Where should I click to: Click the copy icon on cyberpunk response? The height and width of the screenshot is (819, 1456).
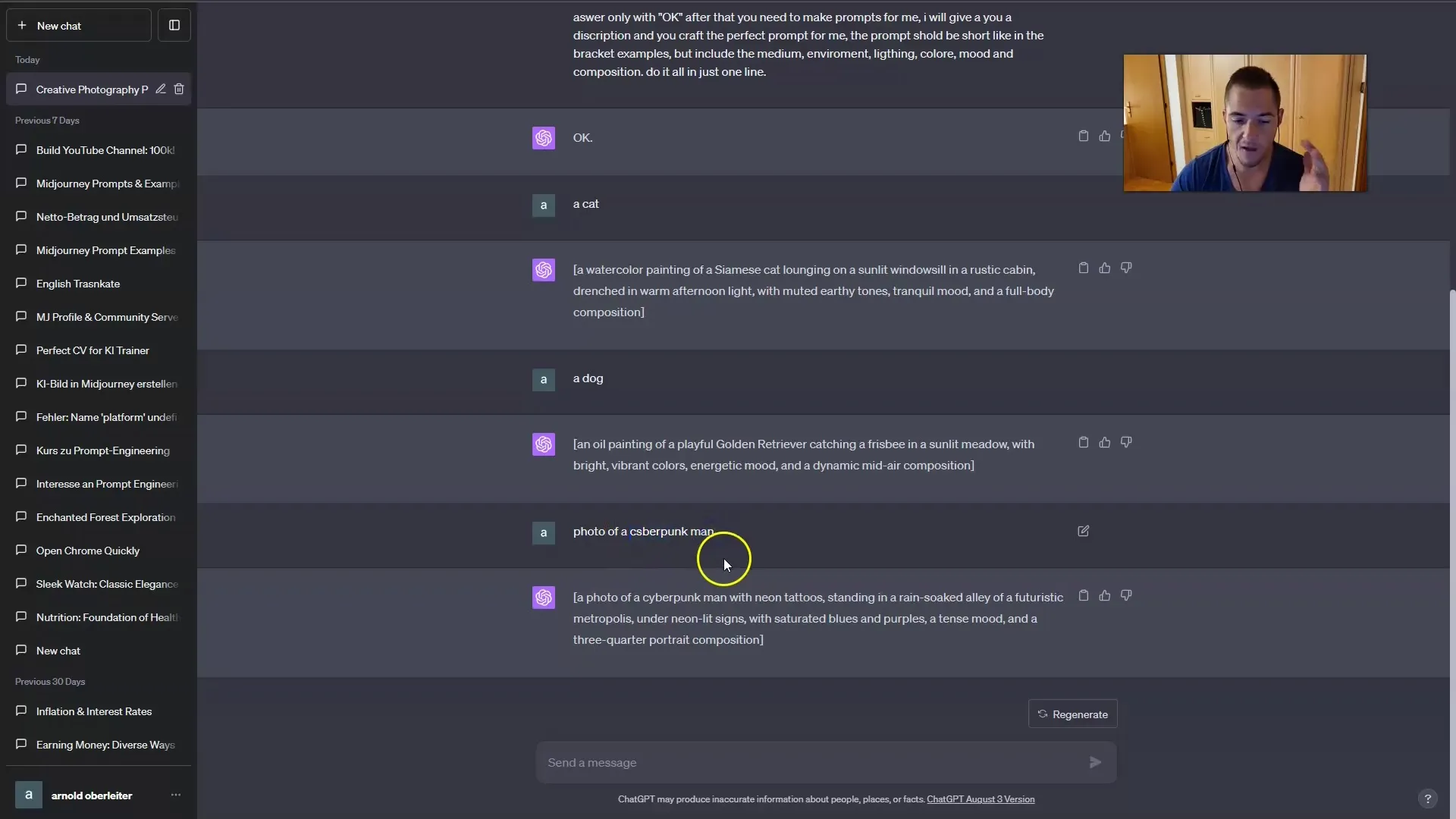[1083, 595]
